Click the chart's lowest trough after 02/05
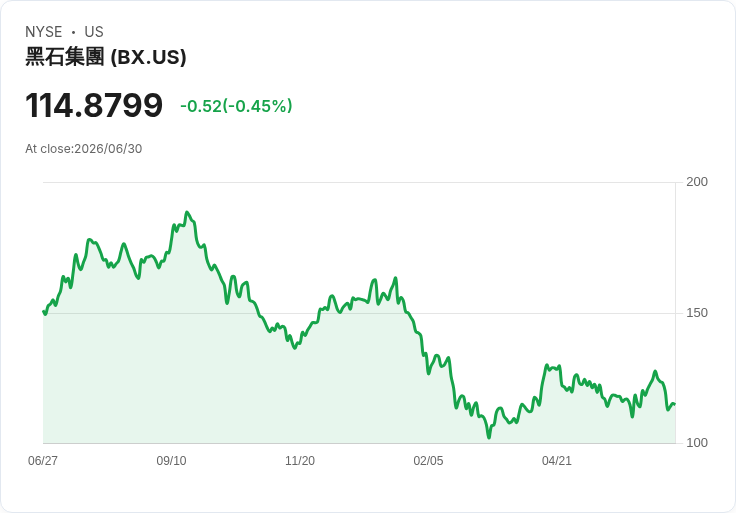 (489, 437)
